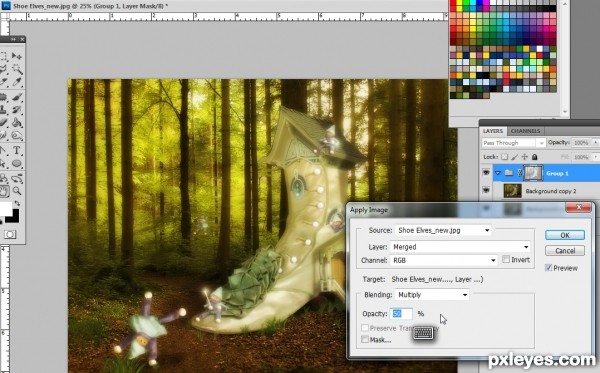The width and height of the screenshot is (600, 373).
Task: Click Cancel in Apply Image dialog
Action: [565, 251]
